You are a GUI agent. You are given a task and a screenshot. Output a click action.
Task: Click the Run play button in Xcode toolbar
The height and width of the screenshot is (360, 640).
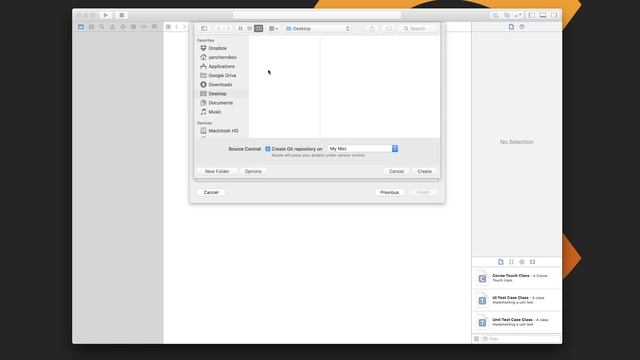[106, 15]
